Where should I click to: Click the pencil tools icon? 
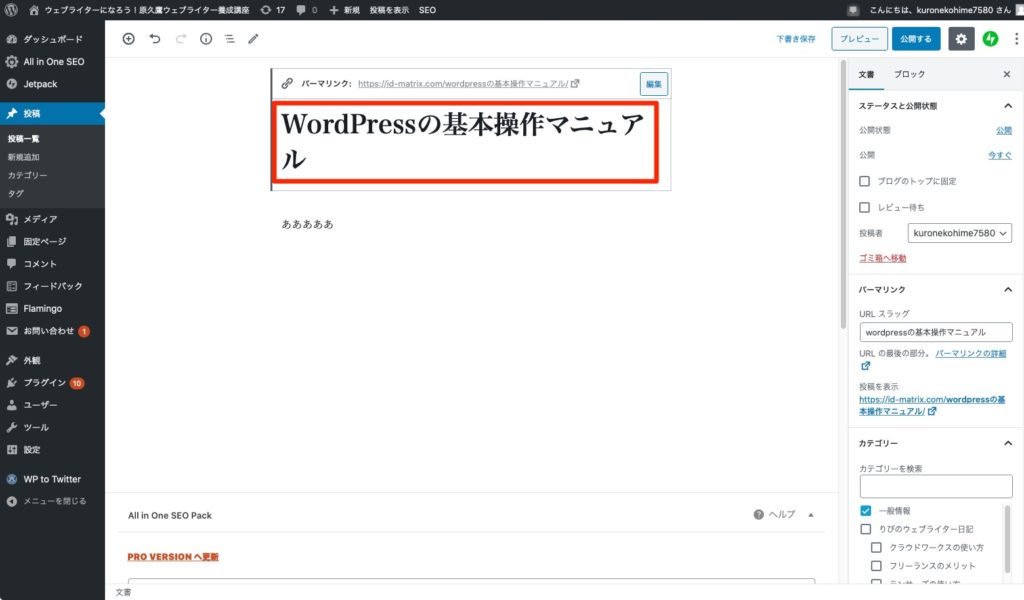[x=253, y=39]
